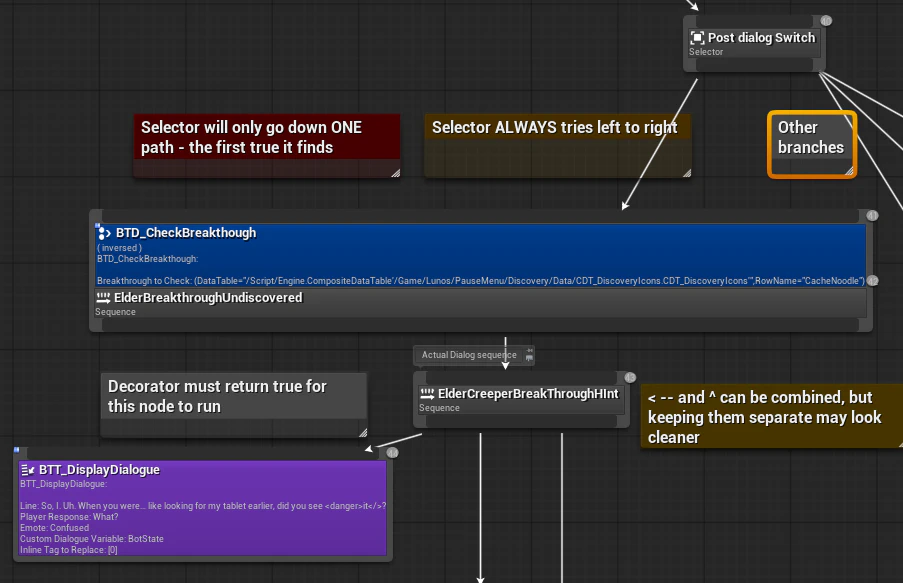The height and width of the screenshot is (583, 903).
Task: Click the resize grip of Decorator must return comment
Action: (363, 433)
